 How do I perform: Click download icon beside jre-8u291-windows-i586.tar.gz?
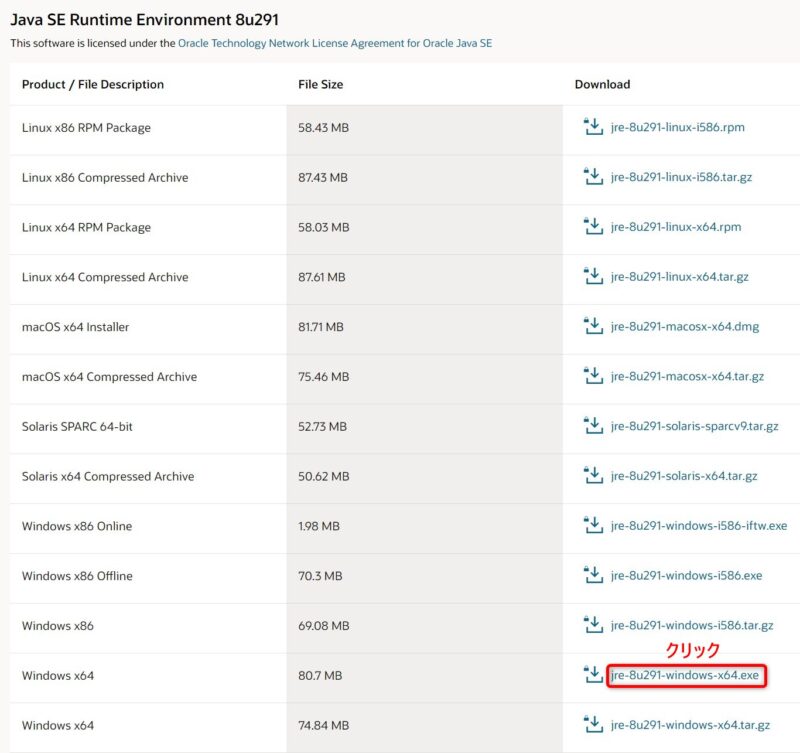pos(593,625)
